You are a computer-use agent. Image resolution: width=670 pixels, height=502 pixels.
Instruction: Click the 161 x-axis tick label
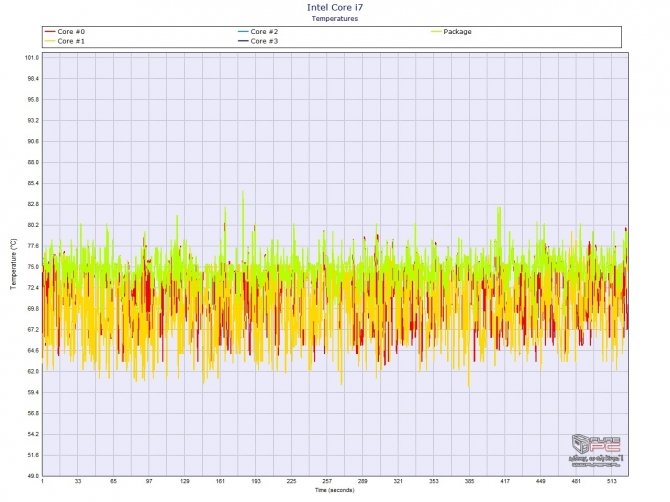tap(220, 481)
